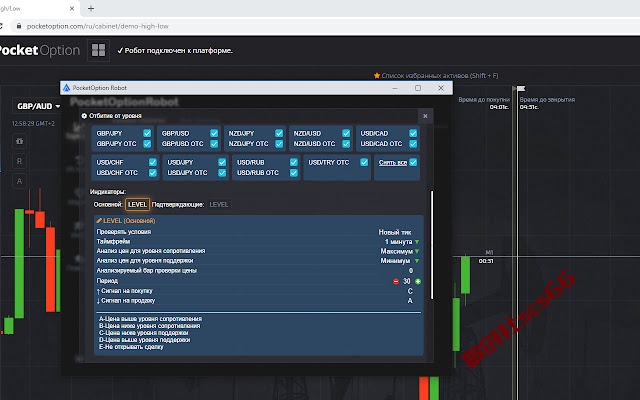The height and width of the screenshot is (400, 640).
Task: Toggle the NZD/USD OTC checkbox
Action: 346,144
